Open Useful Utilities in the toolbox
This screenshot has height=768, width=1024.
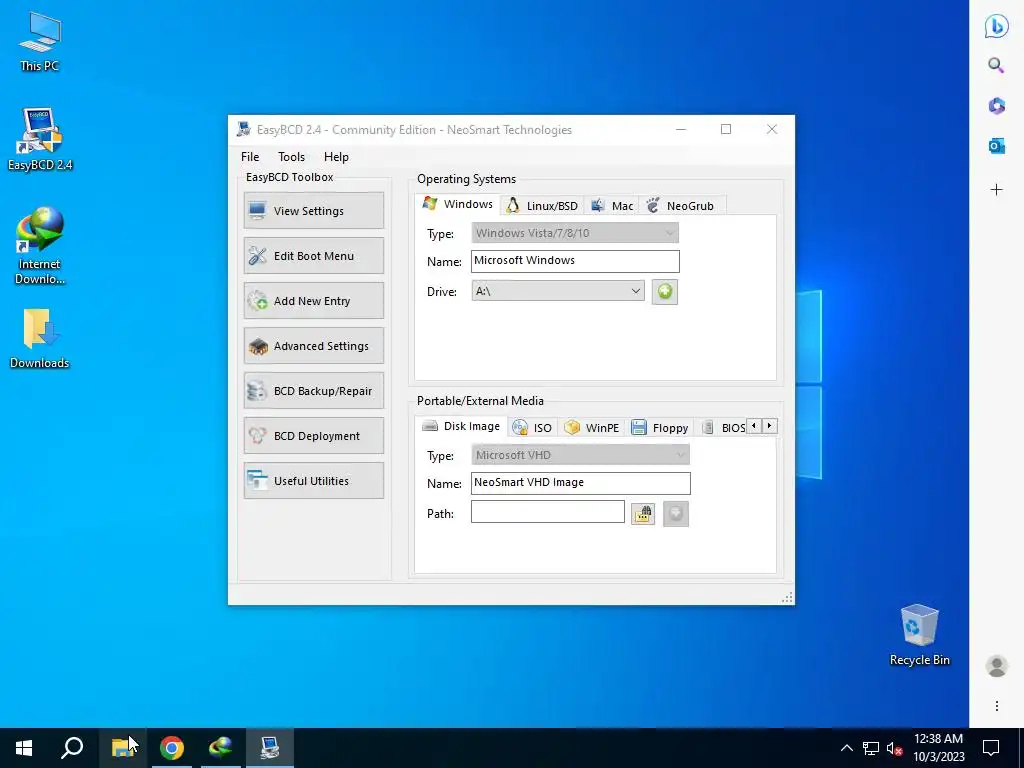tap(313, 481)
